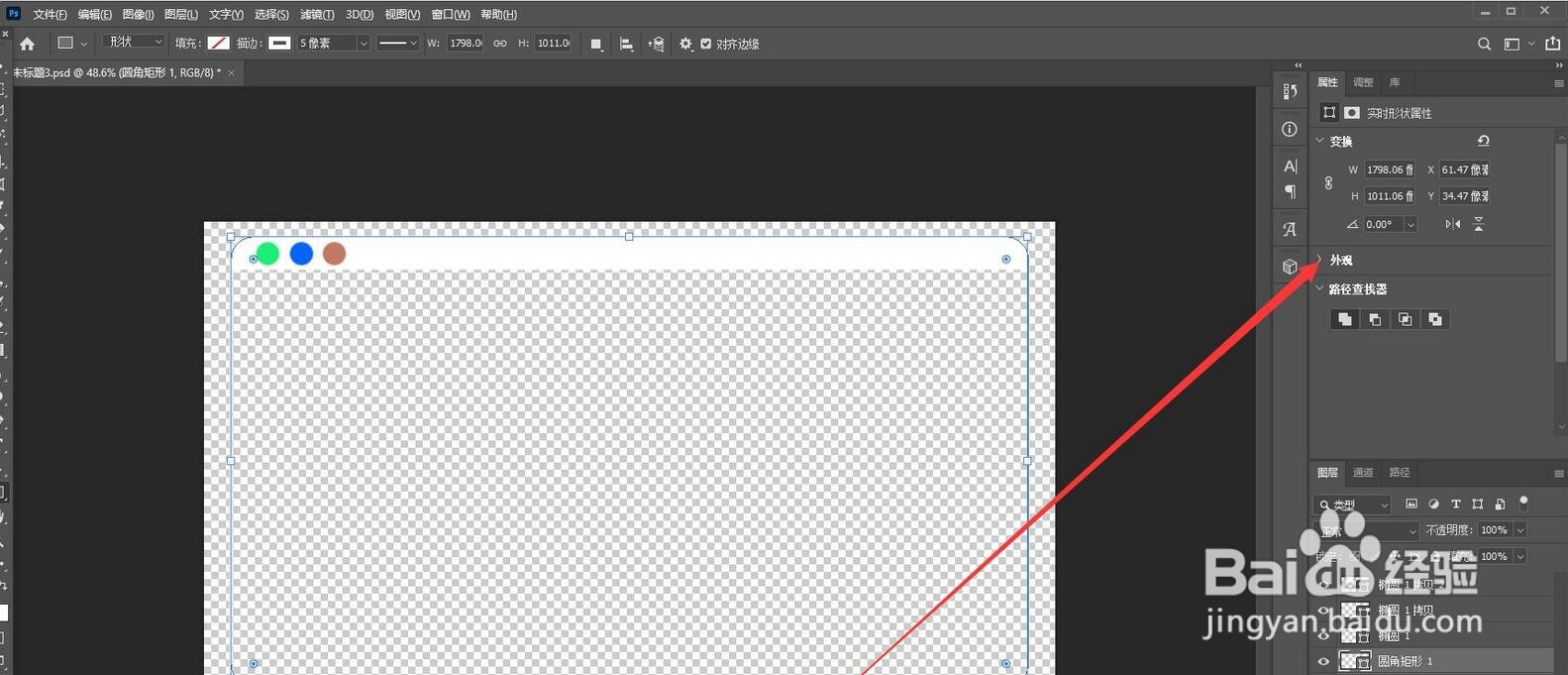Collapse the 路径查找器 section

tap(1319, 288)
